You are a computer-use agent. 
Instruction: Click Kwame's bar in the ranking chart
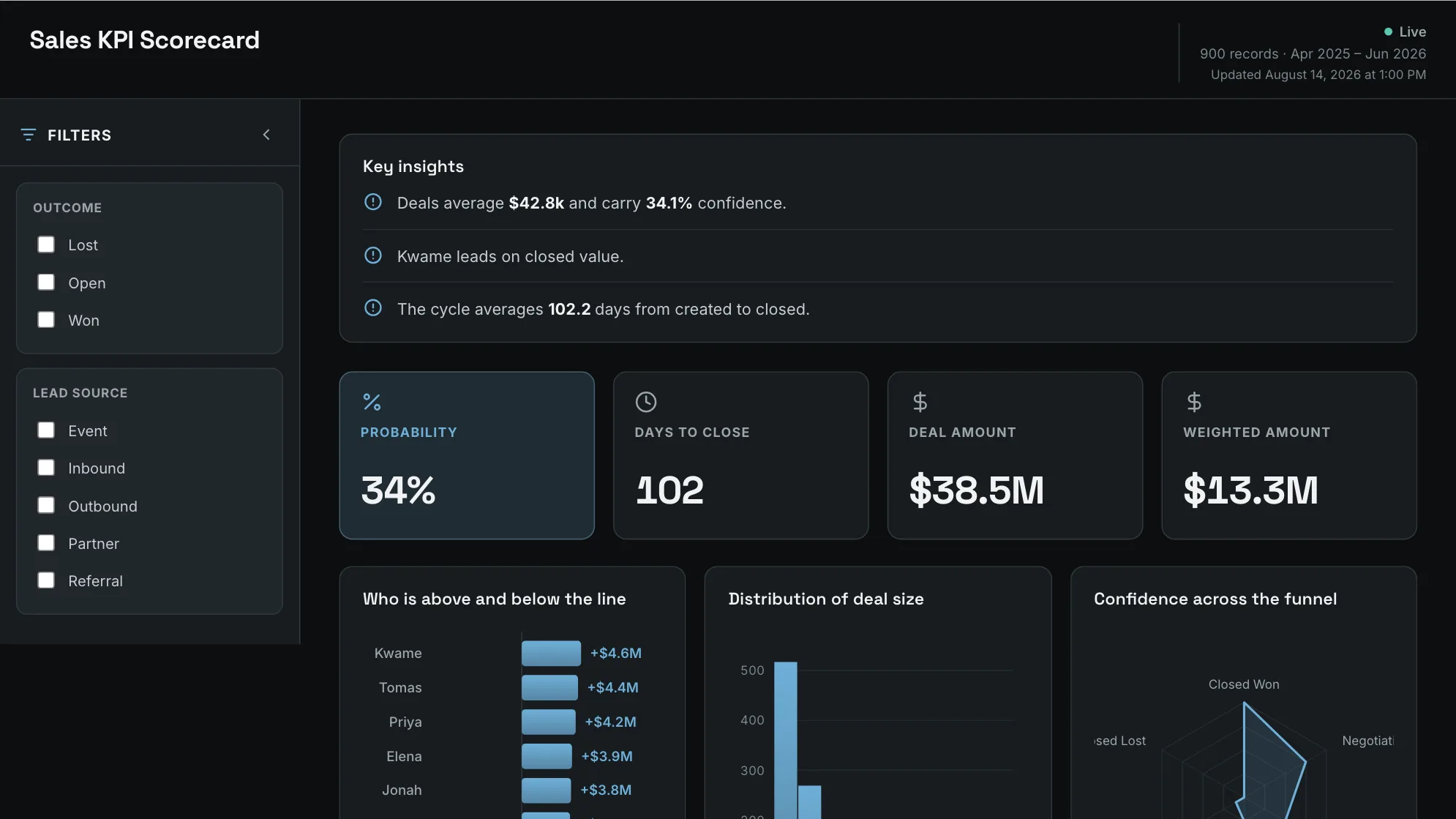click(x=551, y=653)
